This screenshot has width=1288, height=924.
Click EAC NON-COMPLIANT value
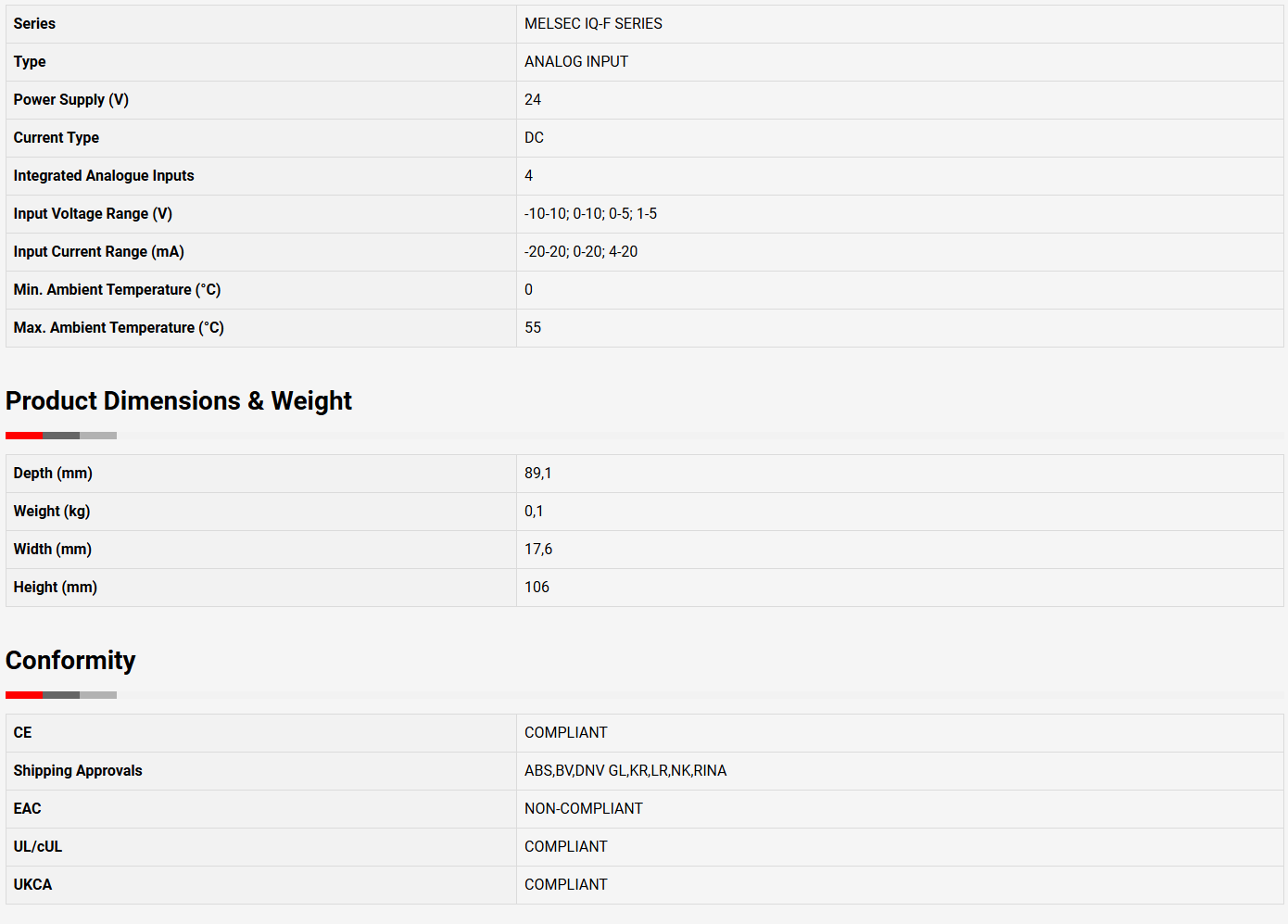point(583,809)
